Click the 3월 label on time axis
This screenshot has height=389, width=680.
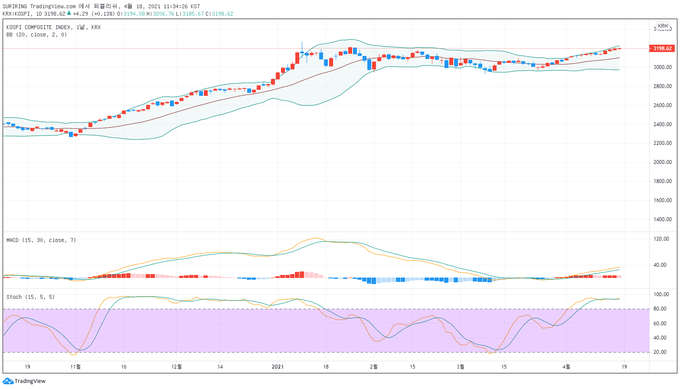pyautogui.click(x=461, y=367)
